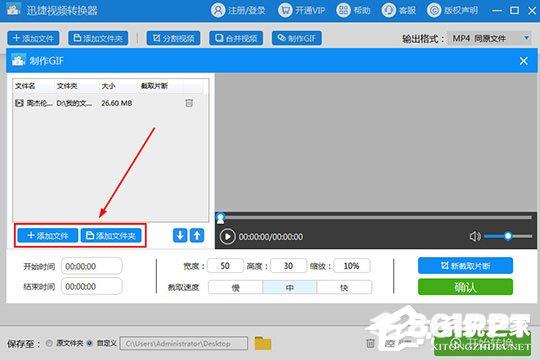The width and height of the screenshot is (540, 360).
Task: Click the 开始时间 input field
Action: pyautogui.click(x=92, y=266)
